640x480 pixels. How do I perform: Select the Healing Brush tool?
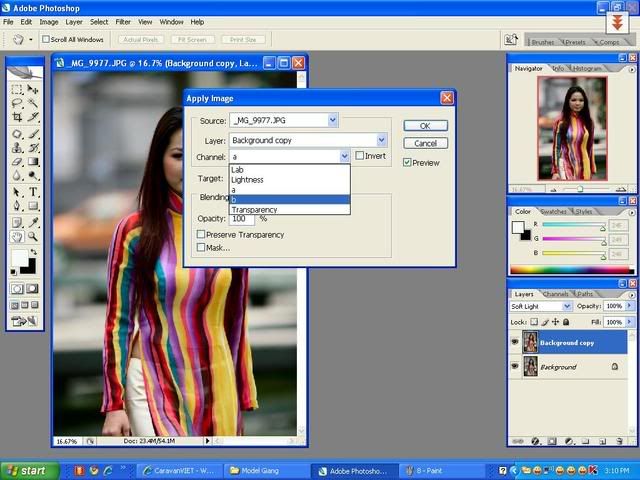tap(17, 134)
